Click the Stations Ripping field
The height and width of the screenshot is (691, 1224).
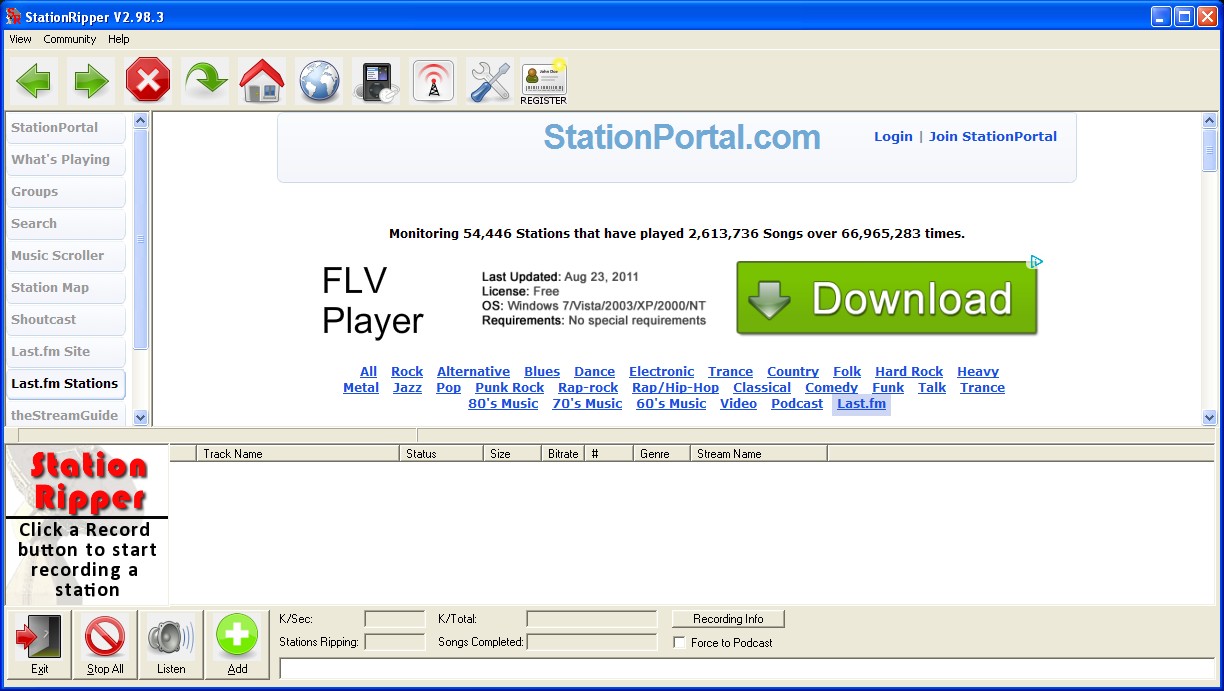[x=395, y=642]
